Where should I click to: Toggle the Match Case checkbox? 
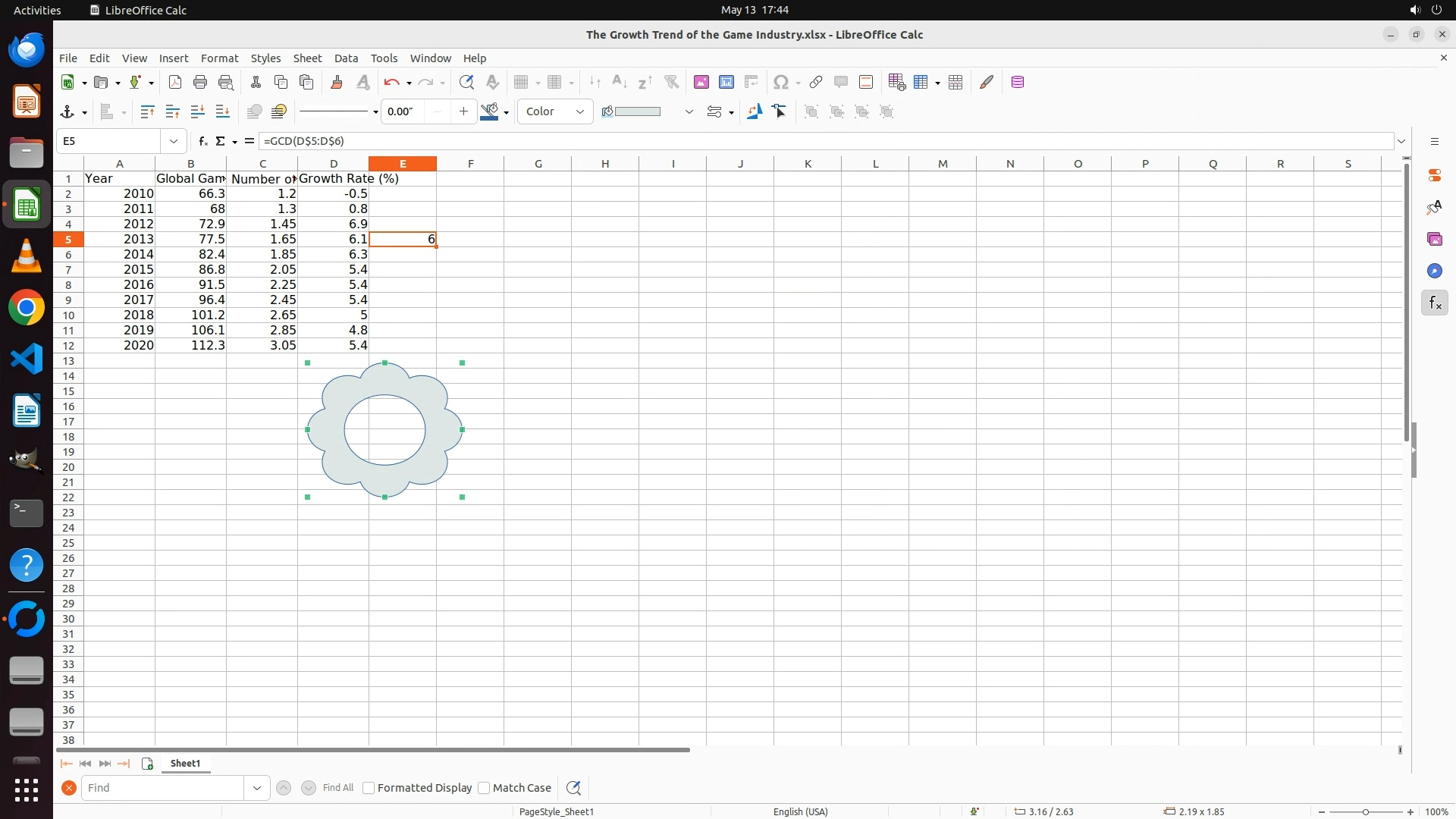484,788
